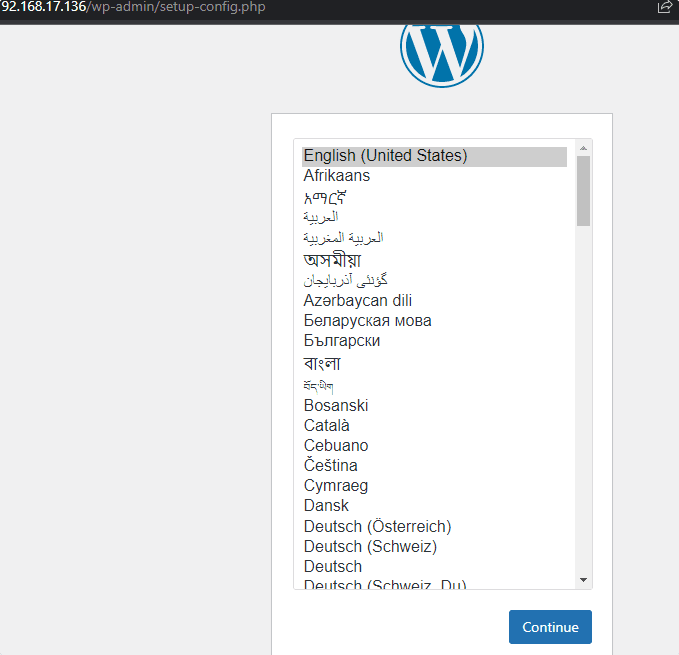This screenshot has width=679, height=655.
Task: Select Afrikaans from the language list
Action: coord(434,176)
